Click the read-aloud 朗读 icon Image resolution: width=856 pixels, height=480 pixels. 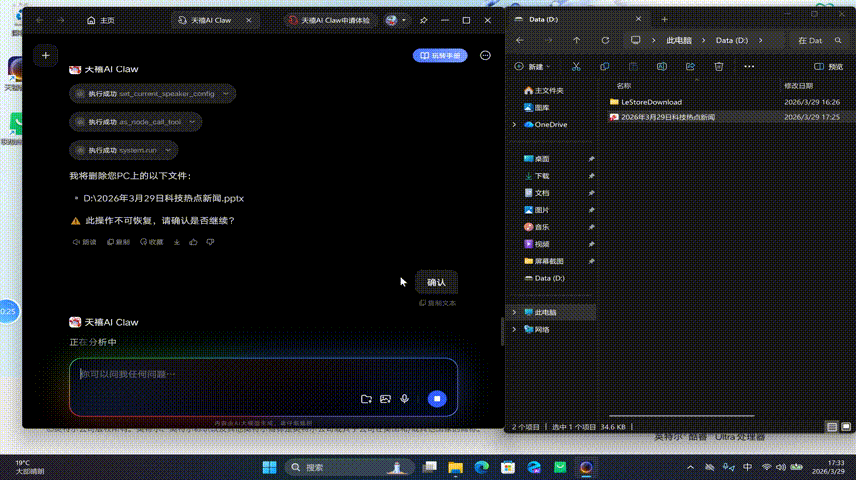click(x=85, y=242)
